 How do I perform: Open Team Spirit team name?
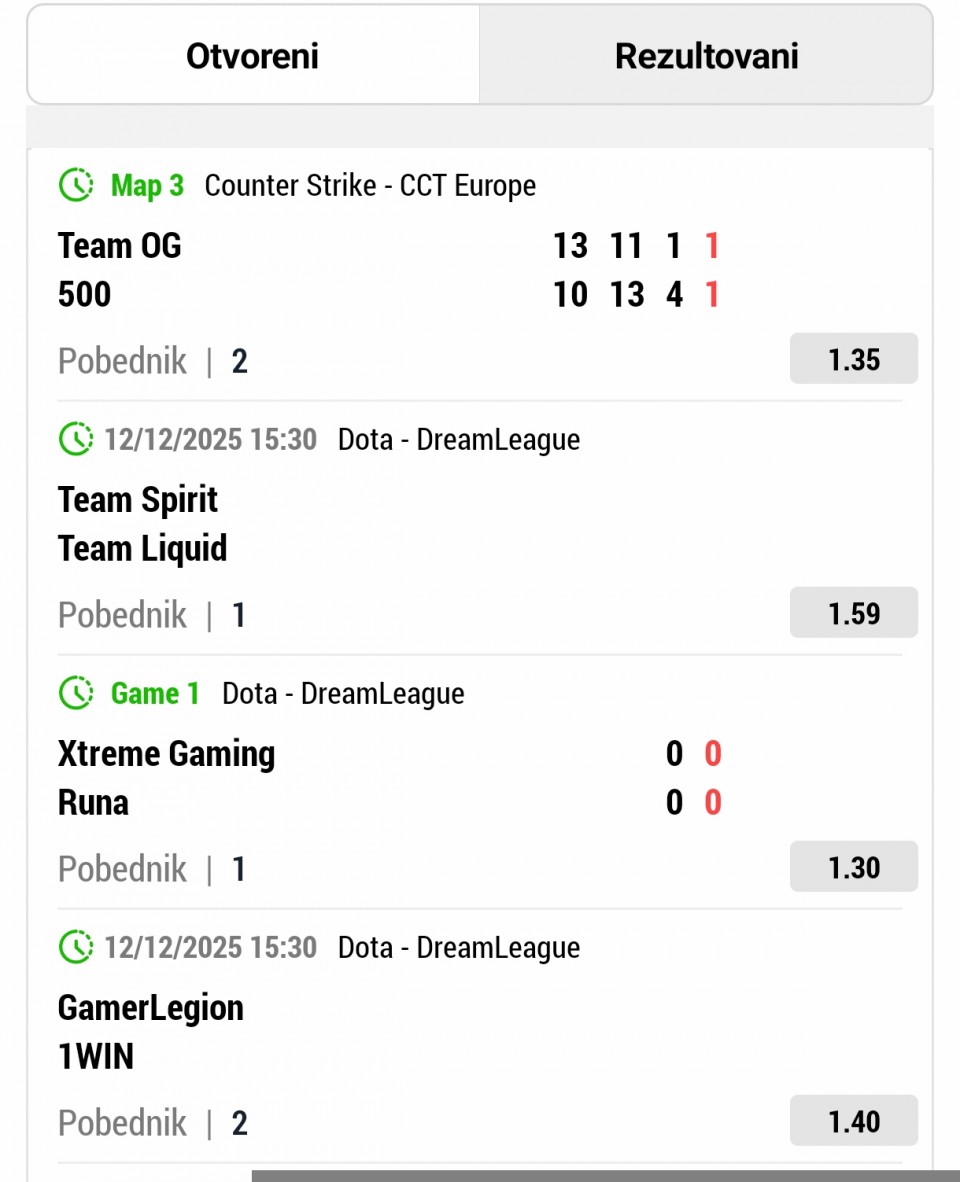click(138, 500)
